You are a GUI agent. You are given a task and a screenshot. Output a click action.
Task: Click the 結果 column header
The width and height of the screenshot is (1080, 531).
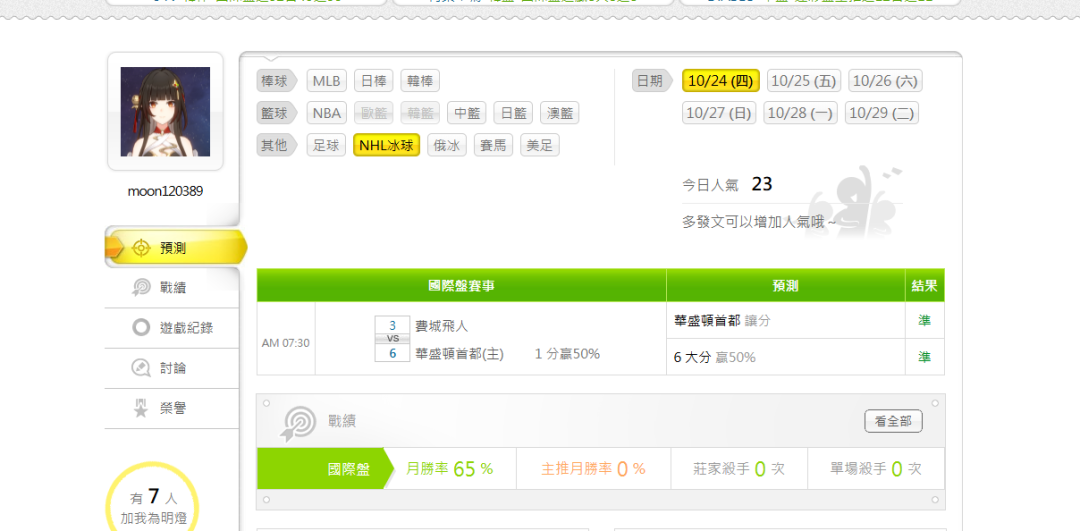[x=924, y=286]
